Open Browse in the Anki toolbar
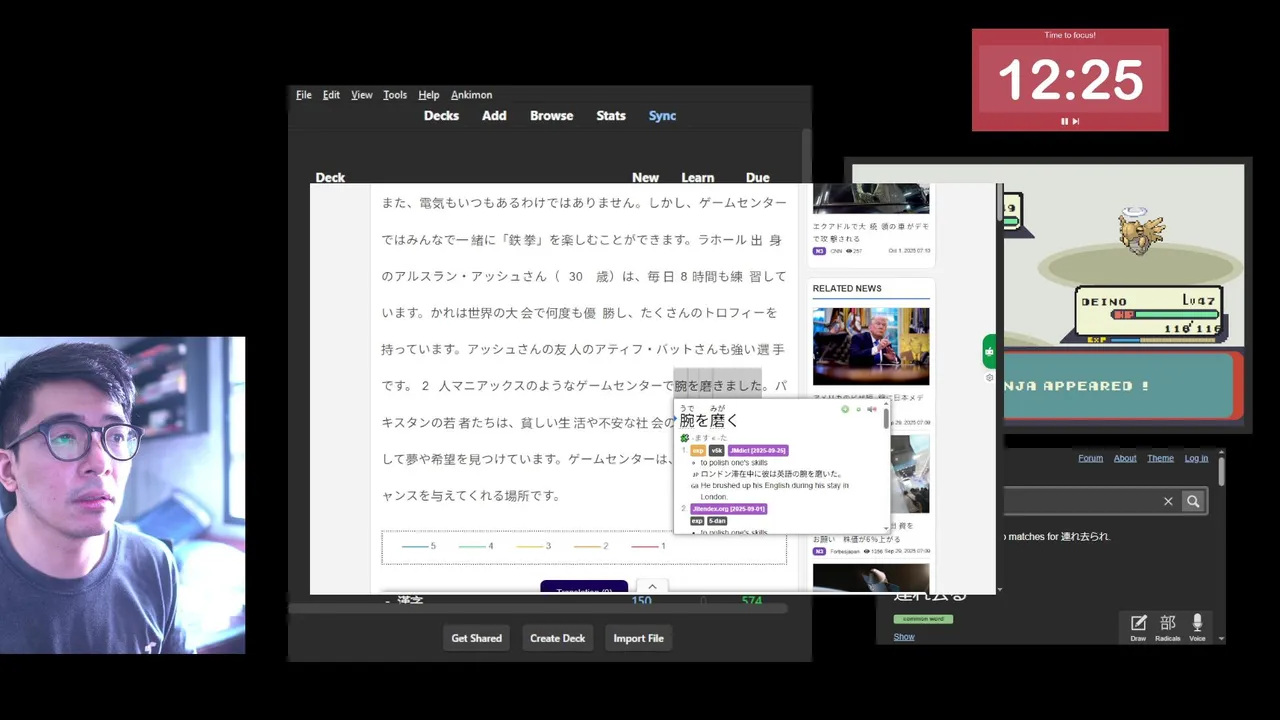1280x720 pixels. click(551, 116)
